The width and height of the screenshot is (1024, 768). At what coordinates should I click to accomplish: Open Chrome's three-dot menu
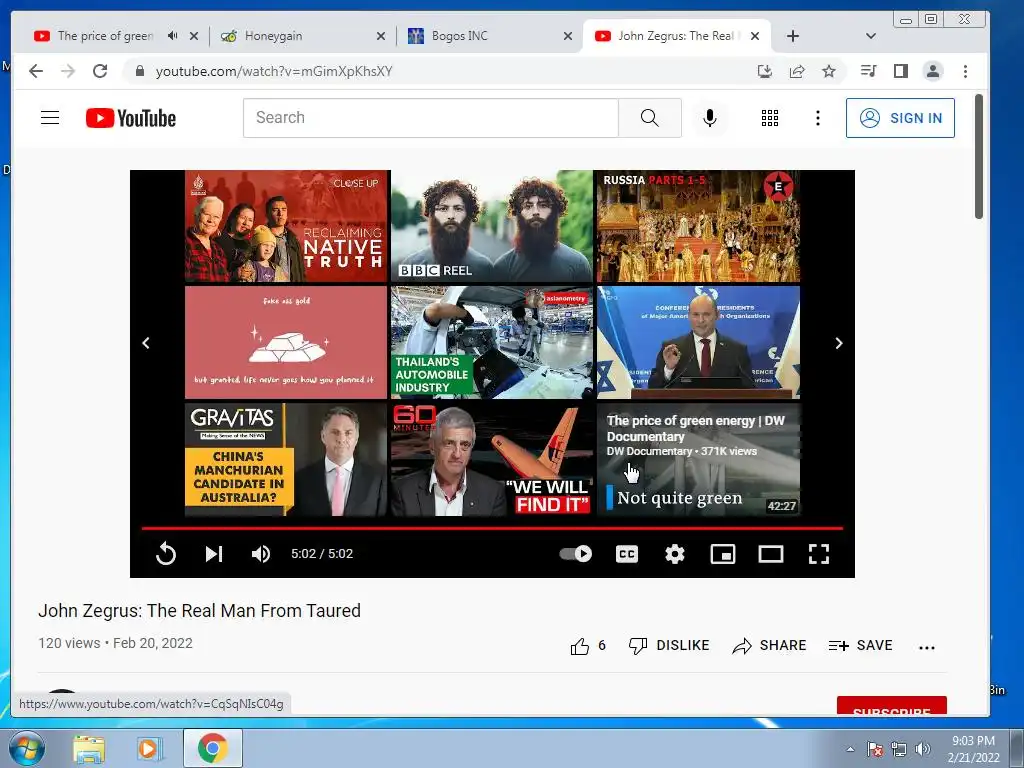(965, 71)
